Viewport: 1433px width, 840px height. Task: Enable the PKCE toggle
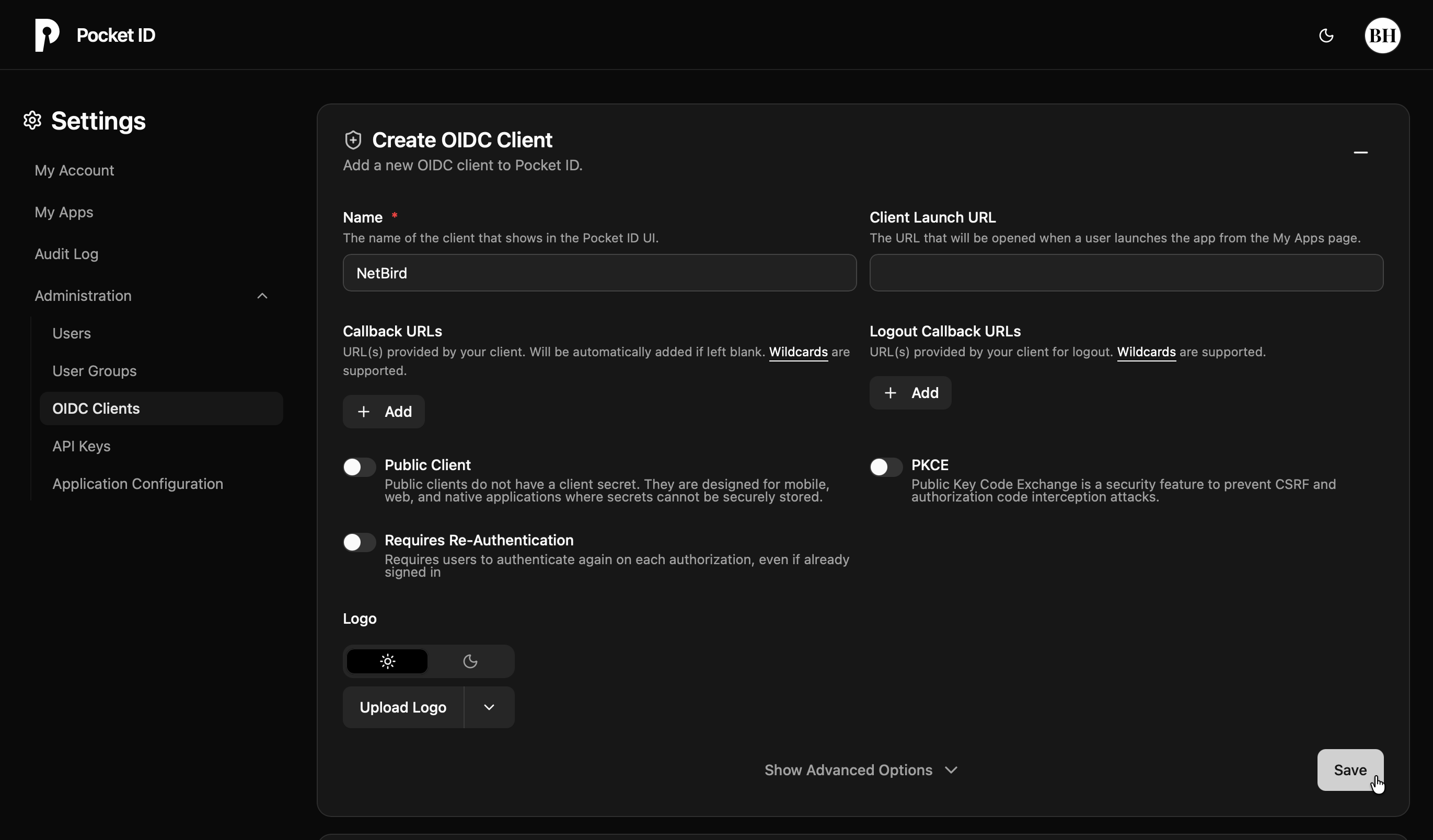(884, 466)
